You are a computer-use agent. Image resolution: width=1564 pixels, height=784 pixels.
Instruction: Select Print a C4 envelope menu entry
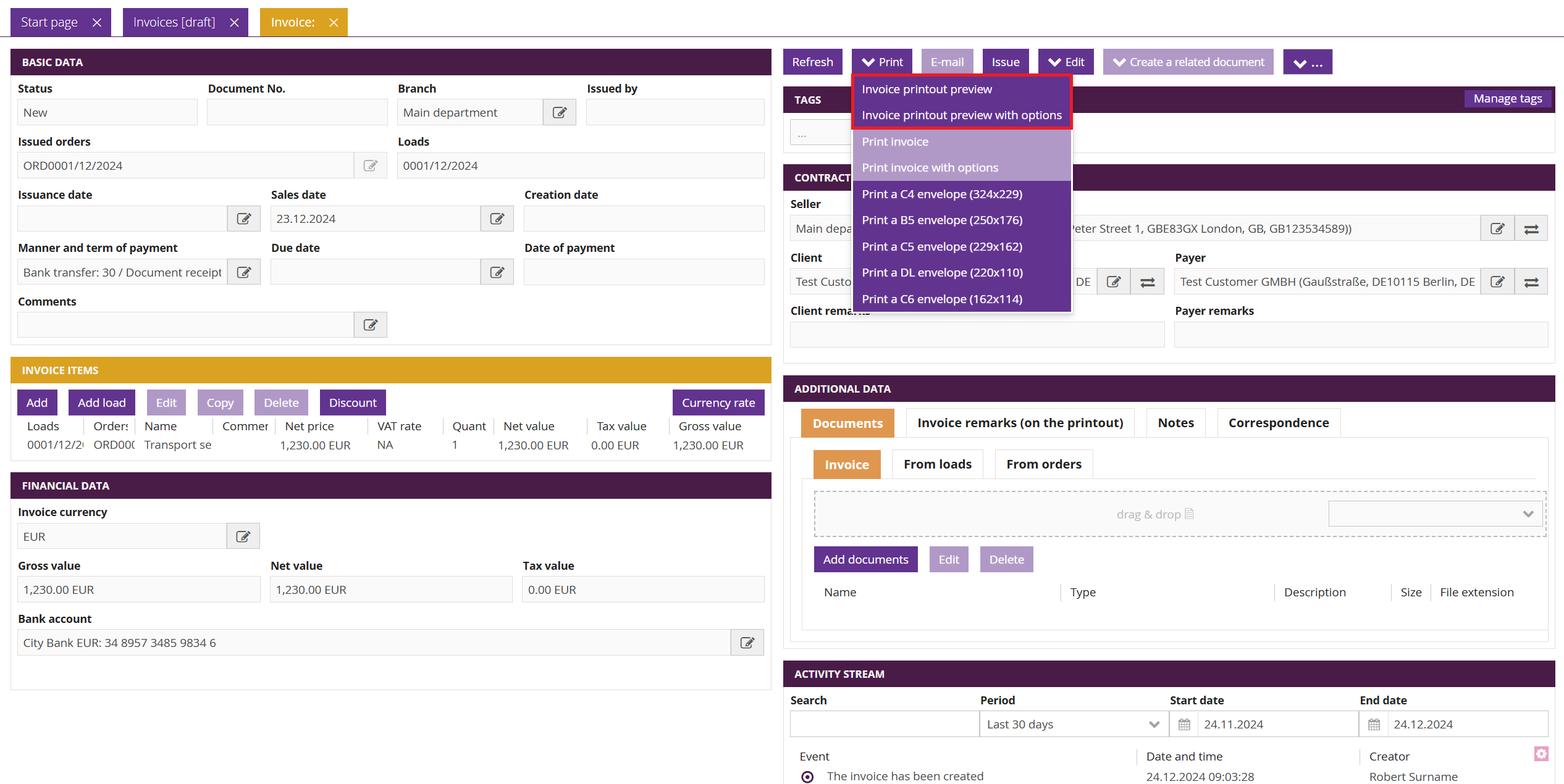(941, 194)
